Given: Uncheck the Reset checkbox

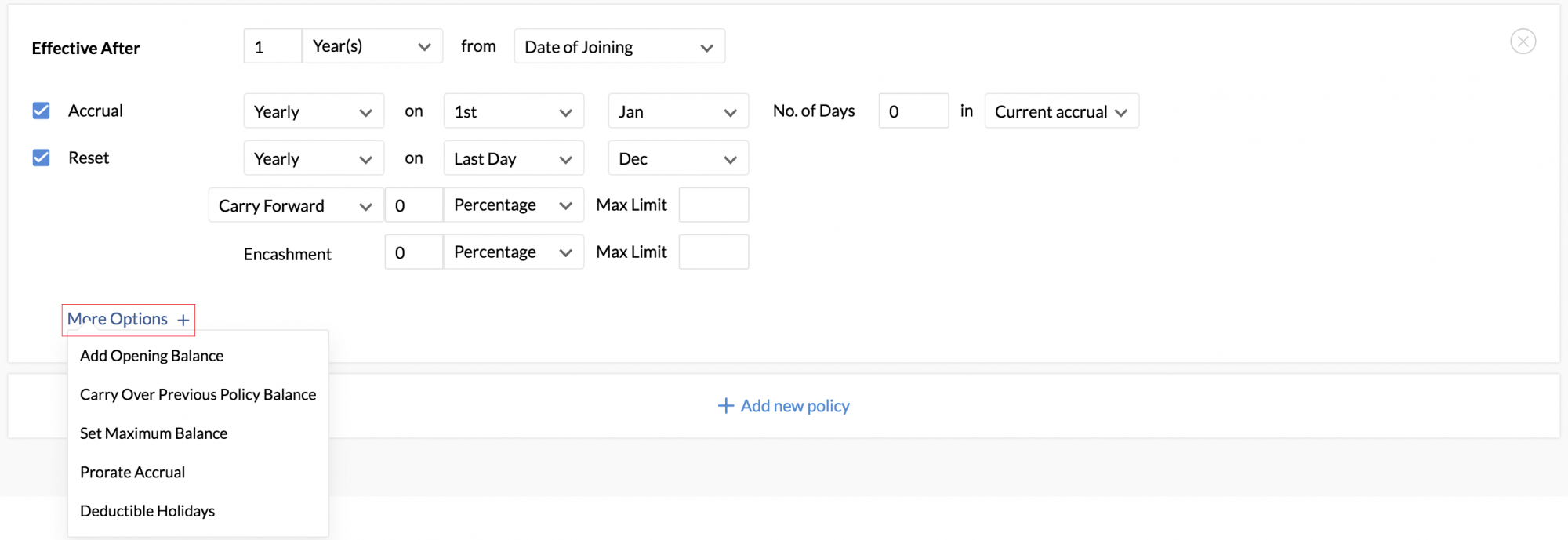Looking at the screenshot, I should [42, 158].
